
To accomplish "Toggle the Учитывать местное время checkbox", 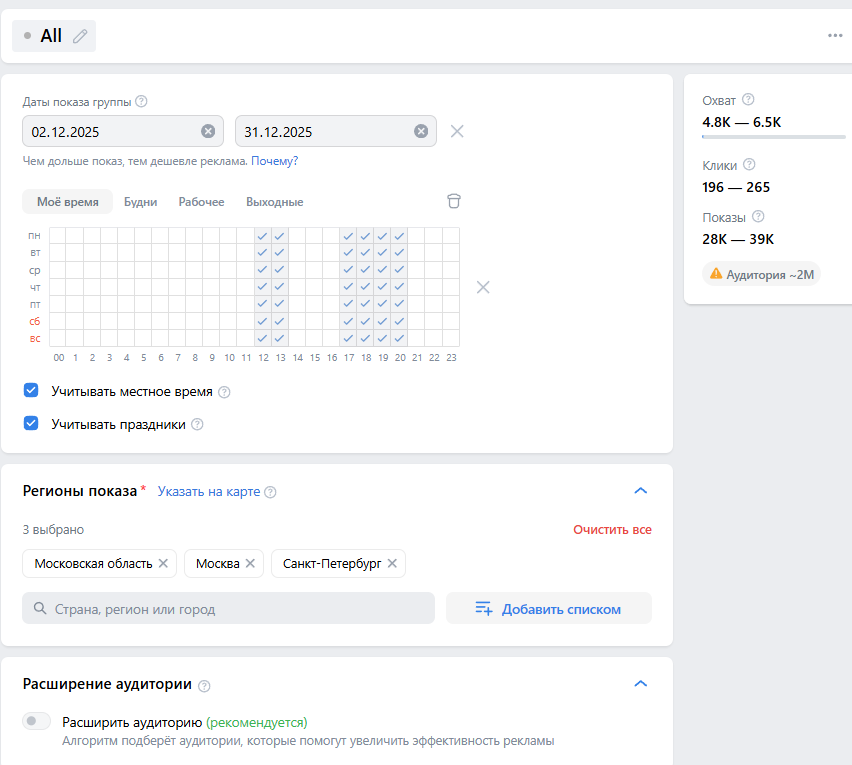I will coord(31,391).
